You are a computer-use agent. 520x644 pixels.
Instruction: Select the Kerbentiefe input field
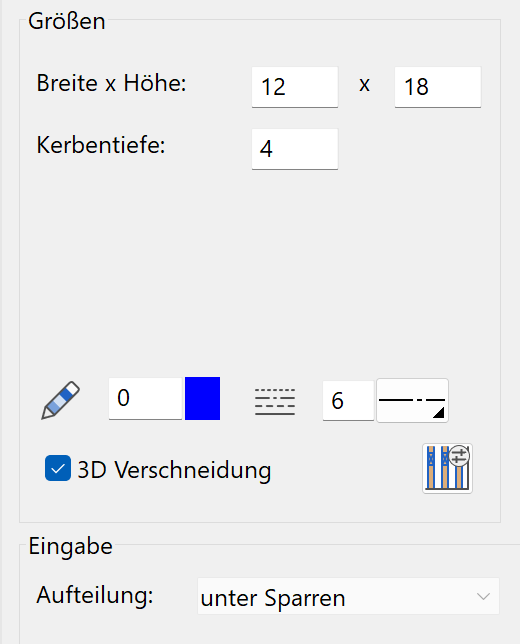(295, 149)
